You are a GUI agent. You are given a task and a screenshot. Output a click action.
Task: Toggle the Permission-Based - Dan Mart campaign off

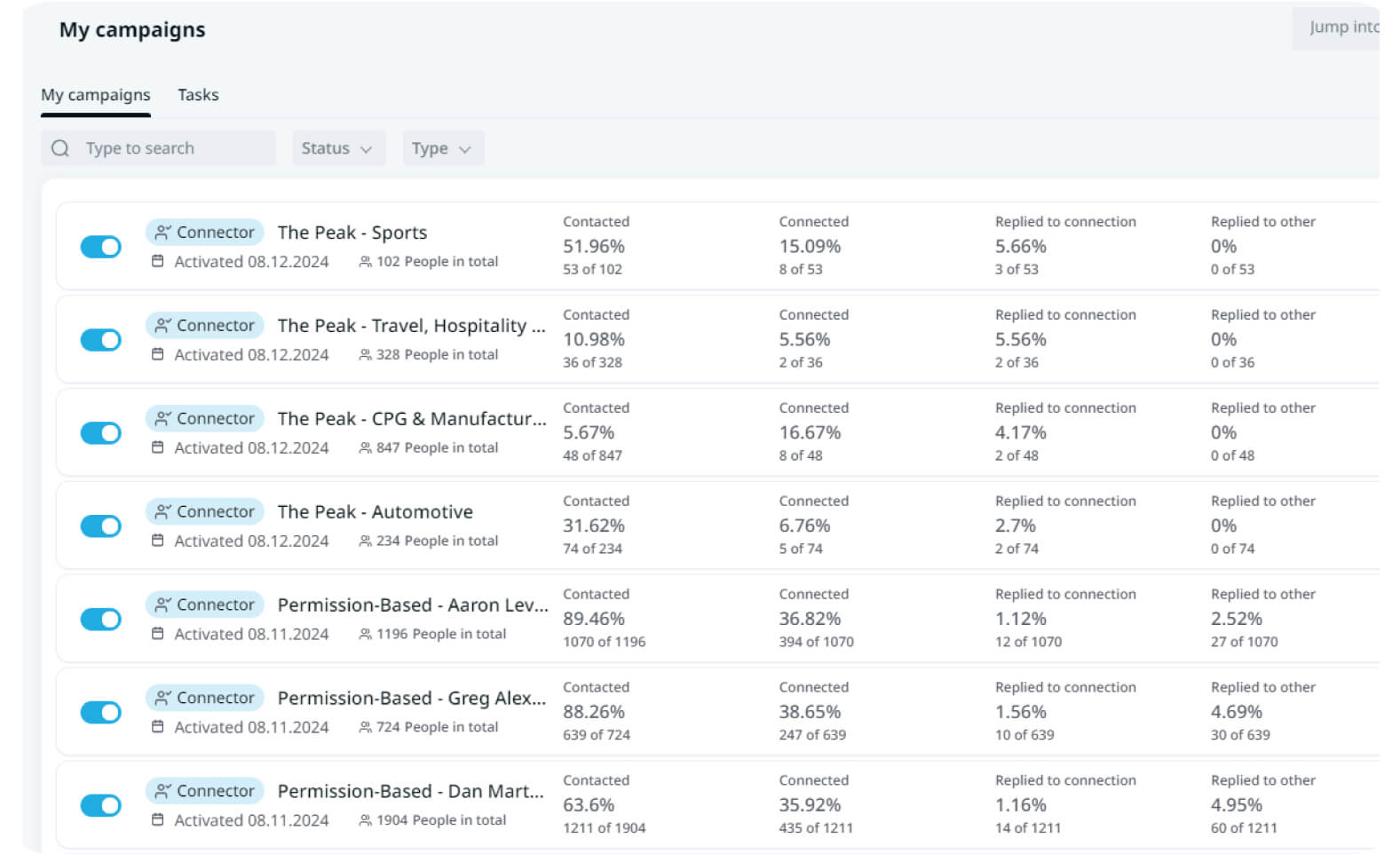(101, 806)
